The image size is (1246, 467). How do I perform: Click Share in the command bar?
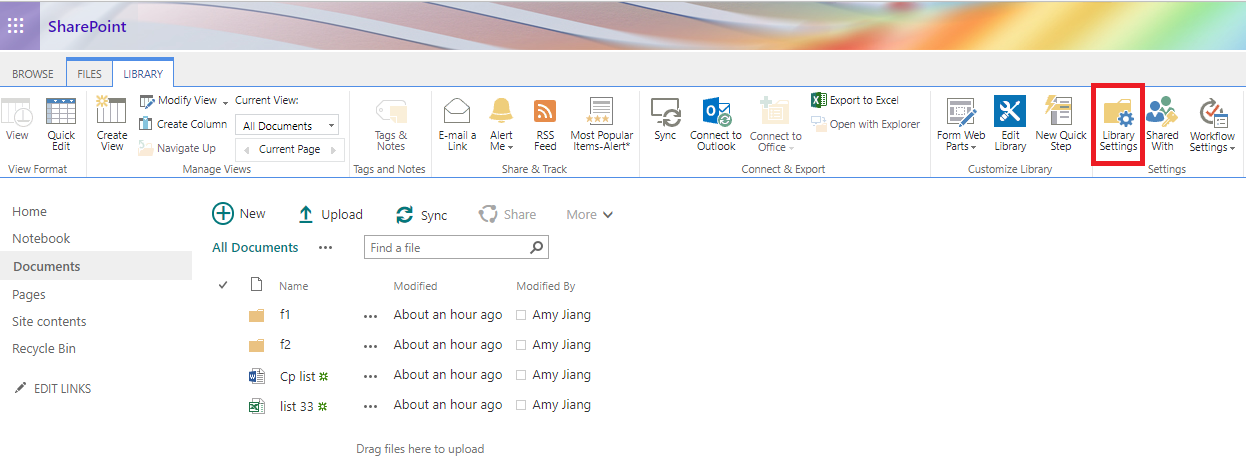click(507, 214)
